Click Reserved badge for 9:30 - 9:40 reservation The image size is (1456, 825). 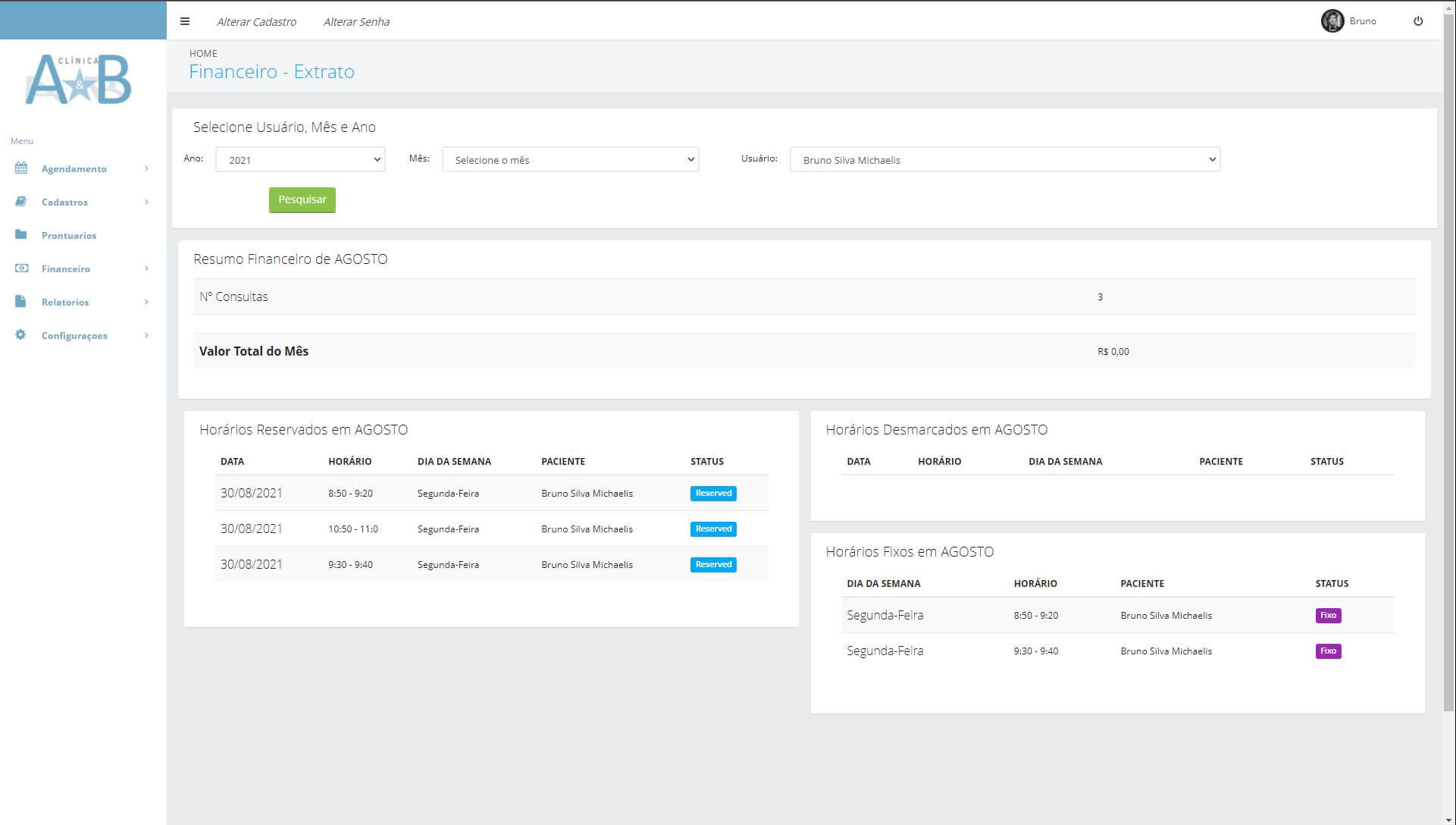[x=713, y=564]
